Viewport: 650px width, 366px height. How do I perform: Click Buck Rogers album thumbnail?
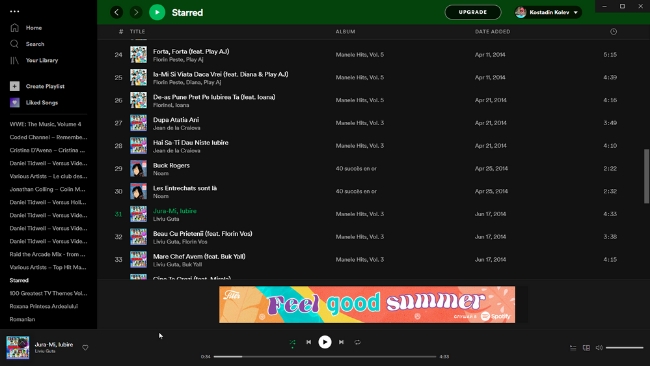tap(138, 169)
